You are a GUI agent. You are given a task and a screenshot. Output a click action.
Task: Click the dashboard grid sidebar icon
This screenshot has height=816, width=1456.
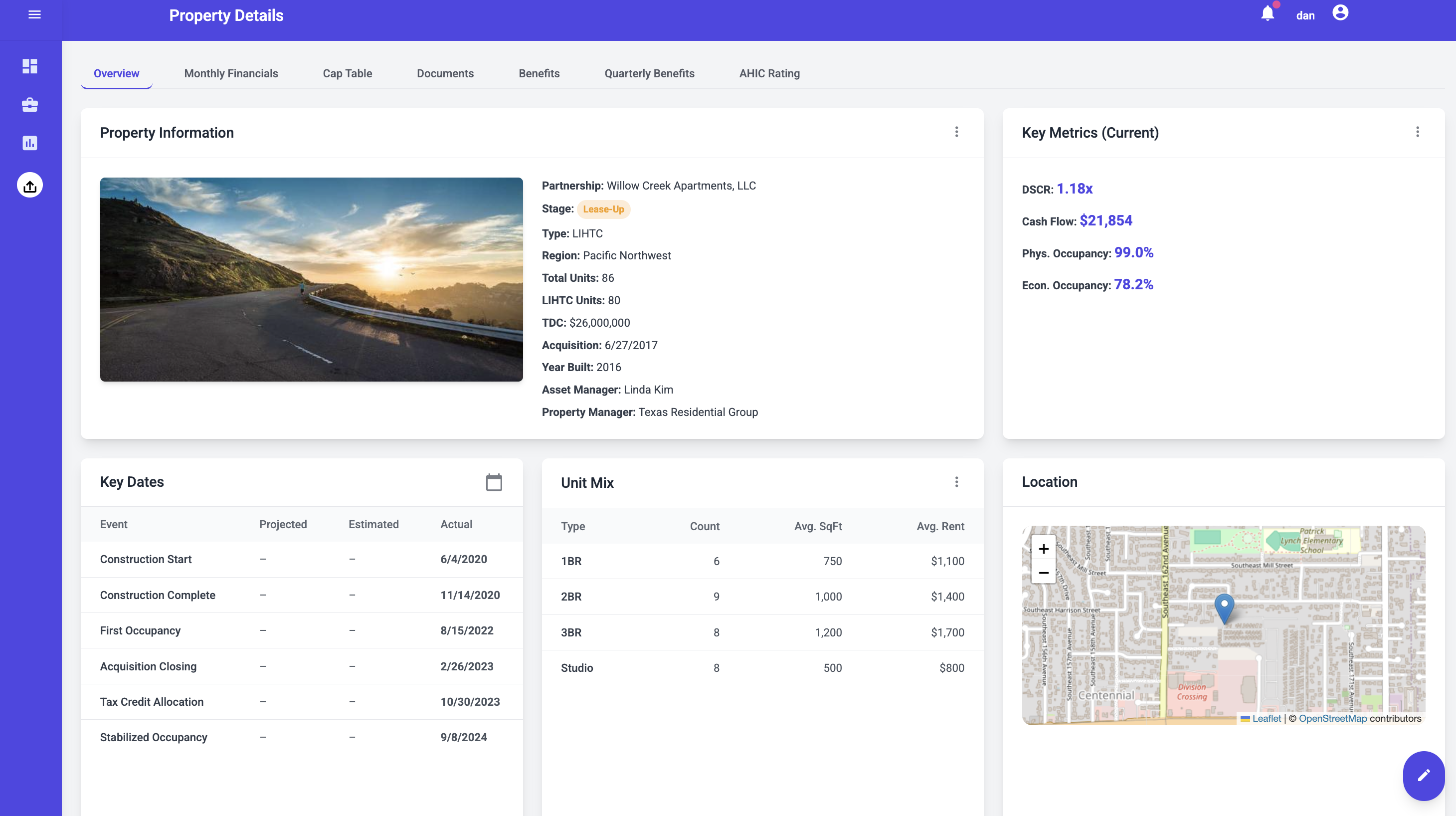tap(30, 66)
